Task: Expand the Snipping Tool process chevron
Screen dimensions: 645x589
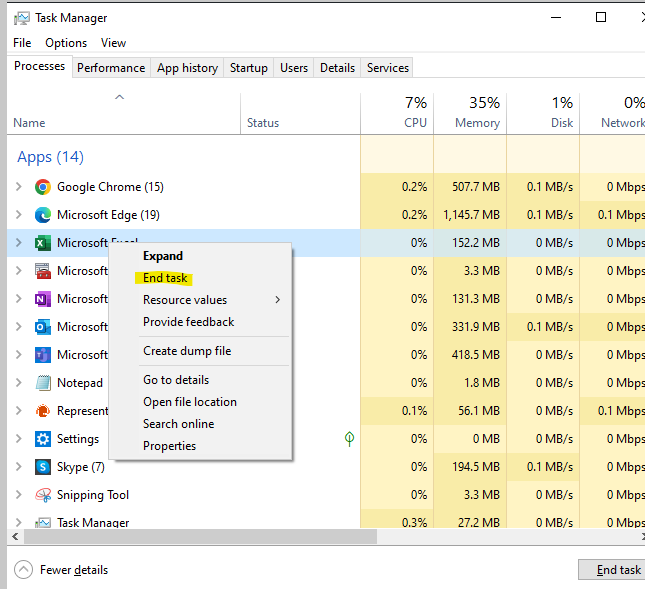Action: [x=19, y=494]
